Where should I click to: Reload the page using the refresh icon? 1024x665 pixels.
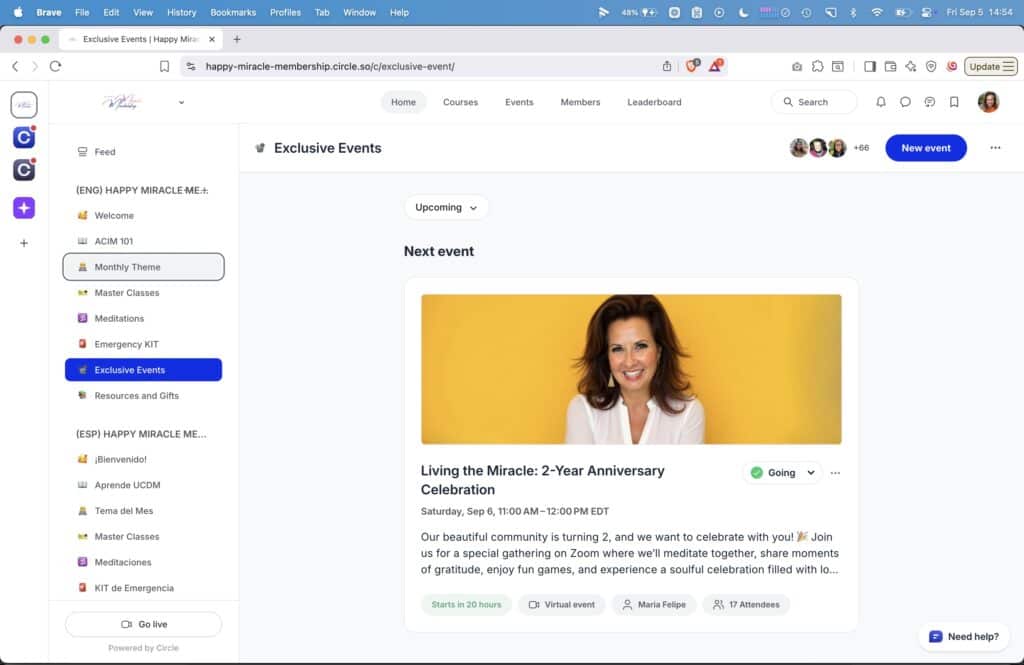[x=55, y=66]
